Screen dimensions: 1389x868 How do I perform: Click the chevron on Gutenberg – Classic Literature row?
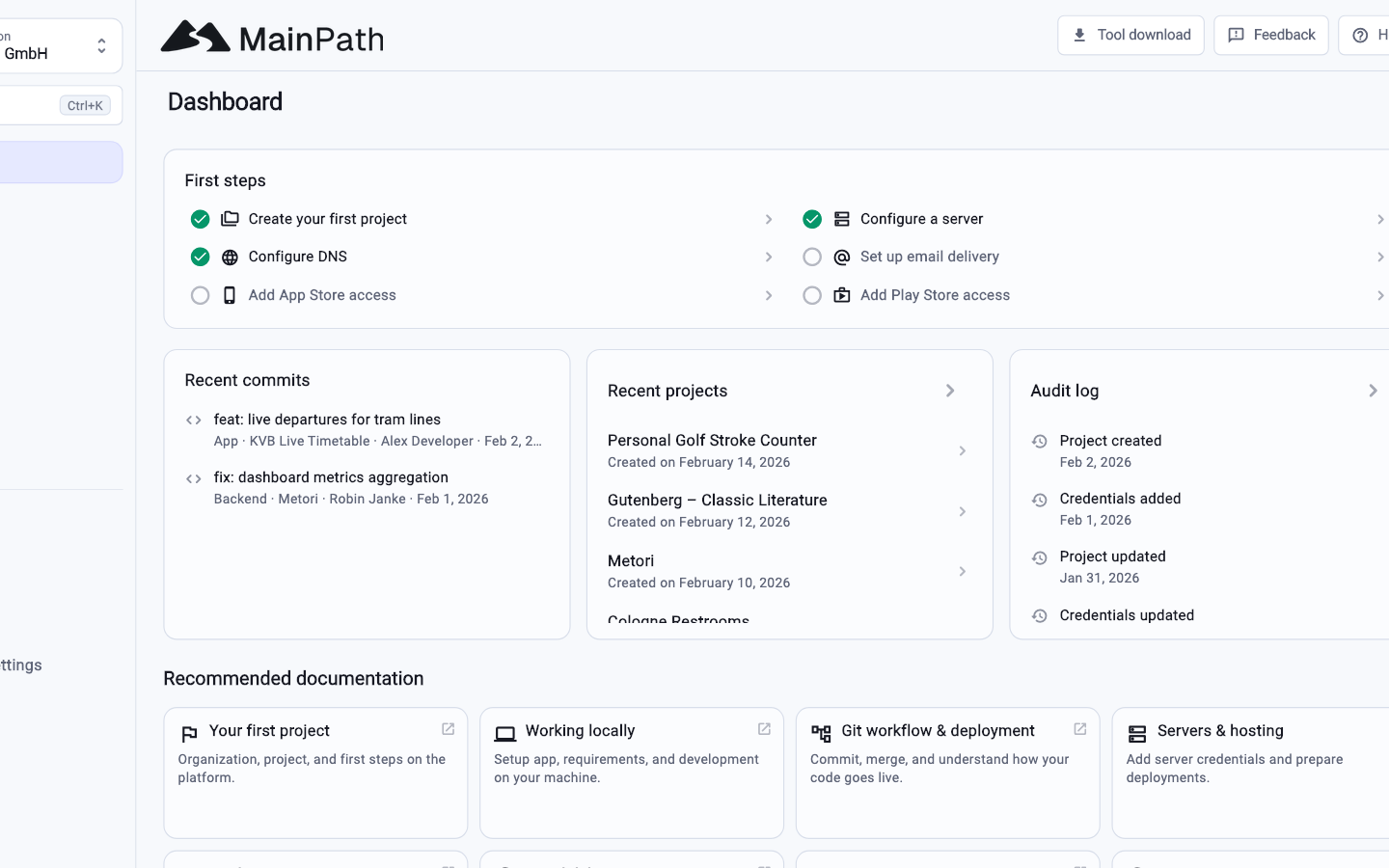pyautogui.click(x=962, y=511)
